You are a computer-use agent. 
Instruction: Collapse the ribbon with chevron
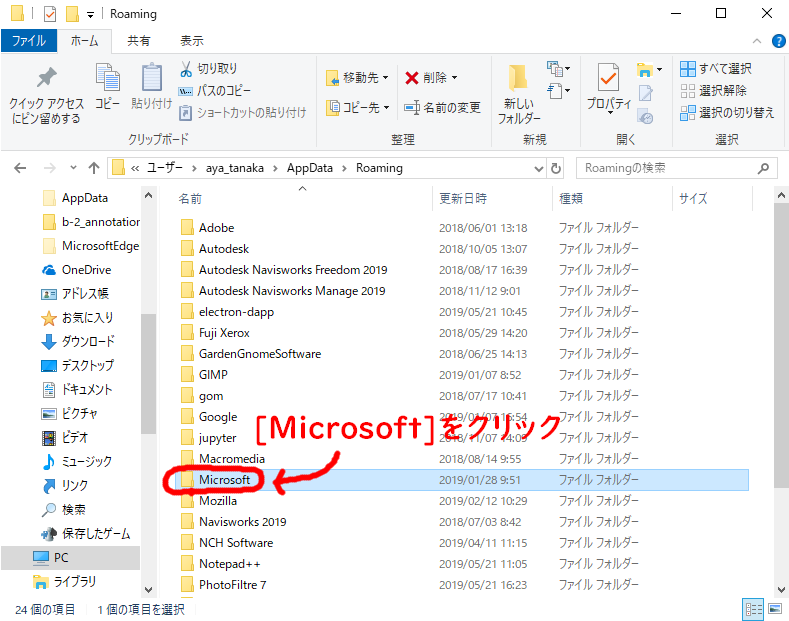pyautogui.click(x=756, y=41)
